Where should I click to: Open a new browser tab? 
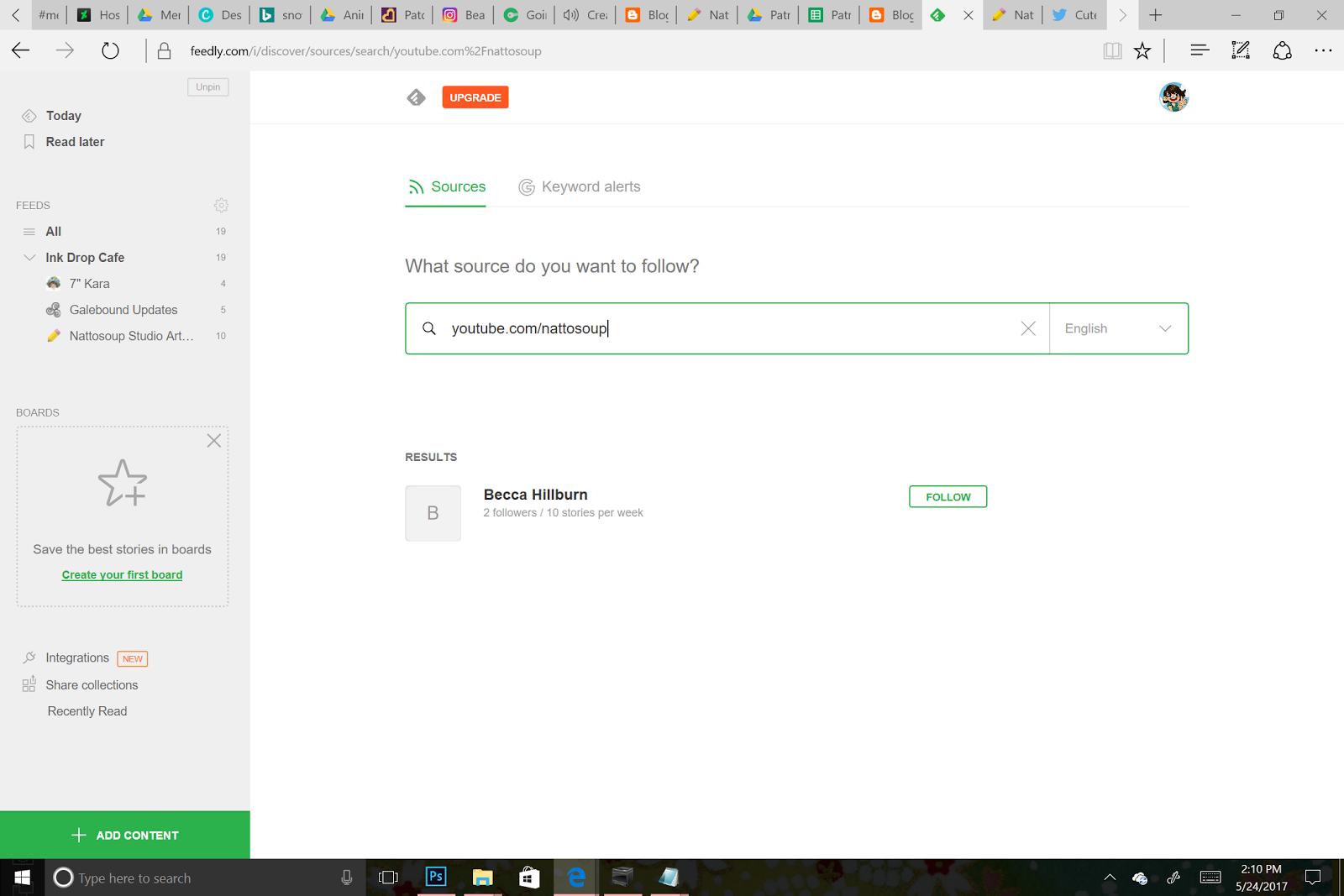coord(1156,15)
